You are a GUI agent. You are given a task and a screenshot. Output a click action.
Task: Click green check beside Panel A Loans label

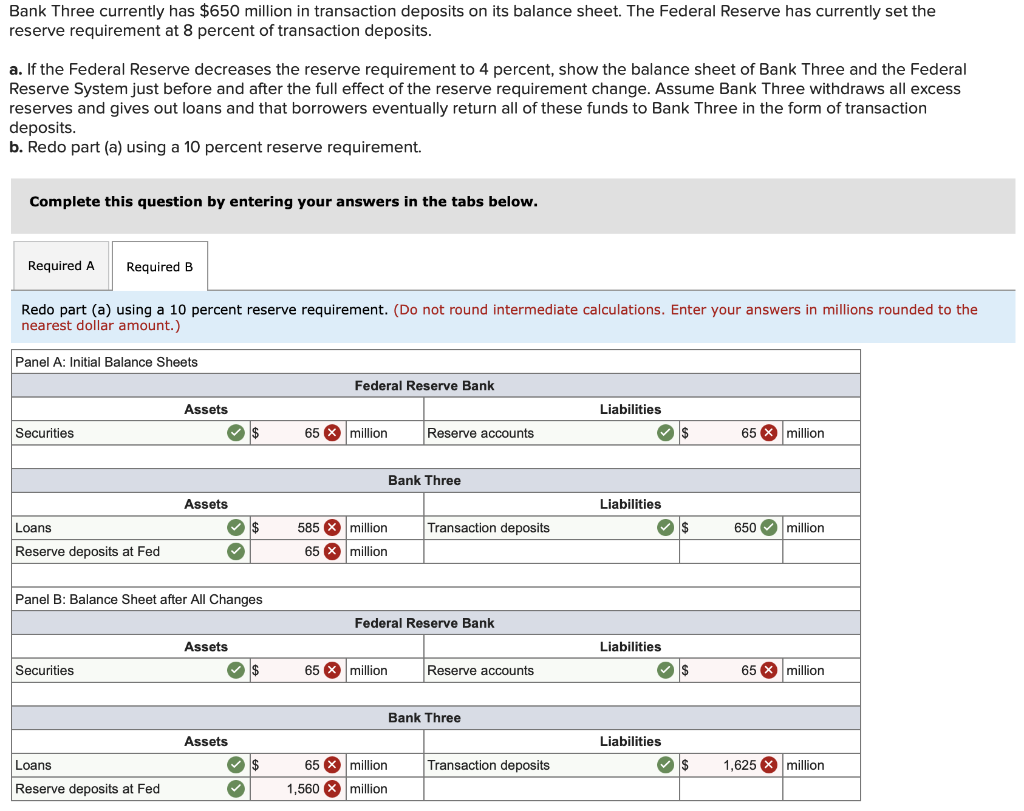(x=236, y=528)
